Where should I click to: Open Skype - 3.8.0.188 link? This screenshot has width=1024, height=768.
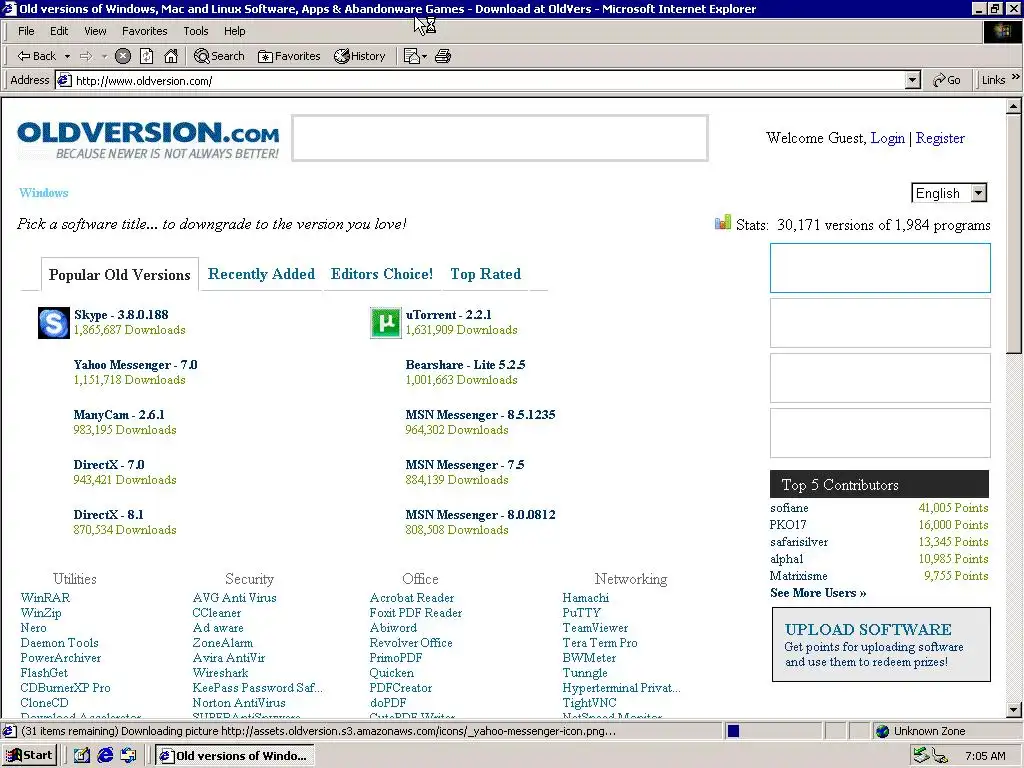coord(121,315)
